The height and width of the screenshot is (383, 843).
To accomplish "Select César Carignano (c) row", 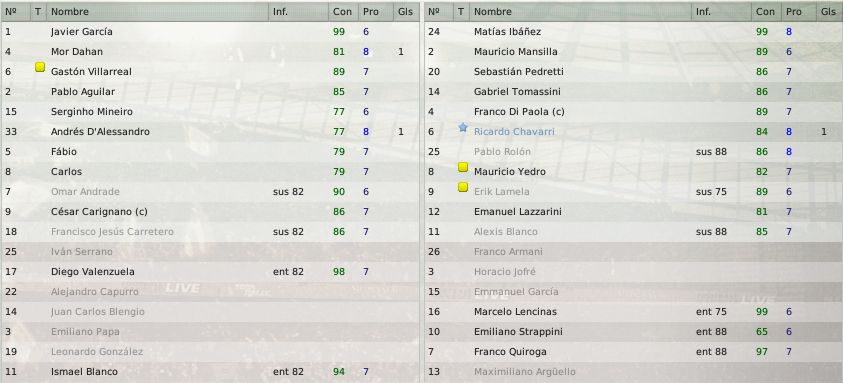I will [210, 211].
